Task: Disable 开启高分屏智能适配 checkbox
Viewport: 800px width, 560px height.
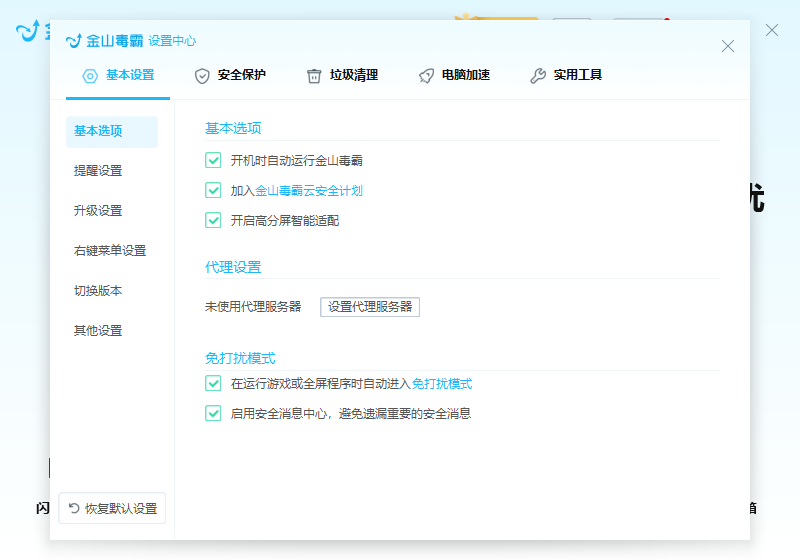Action: click(213, 220)
